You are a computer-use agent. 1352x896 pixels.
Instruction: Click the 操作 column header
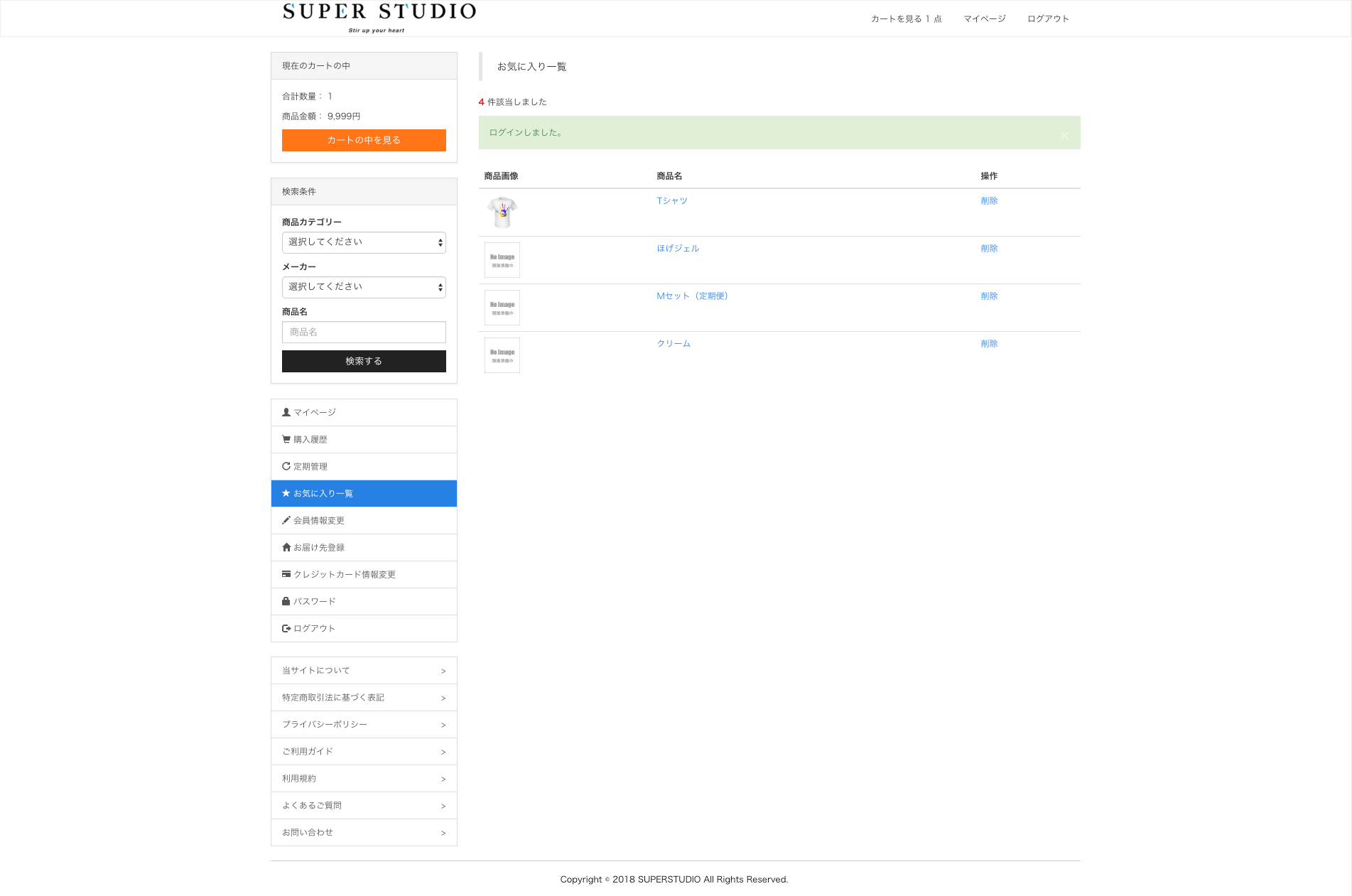pos(989,176)
